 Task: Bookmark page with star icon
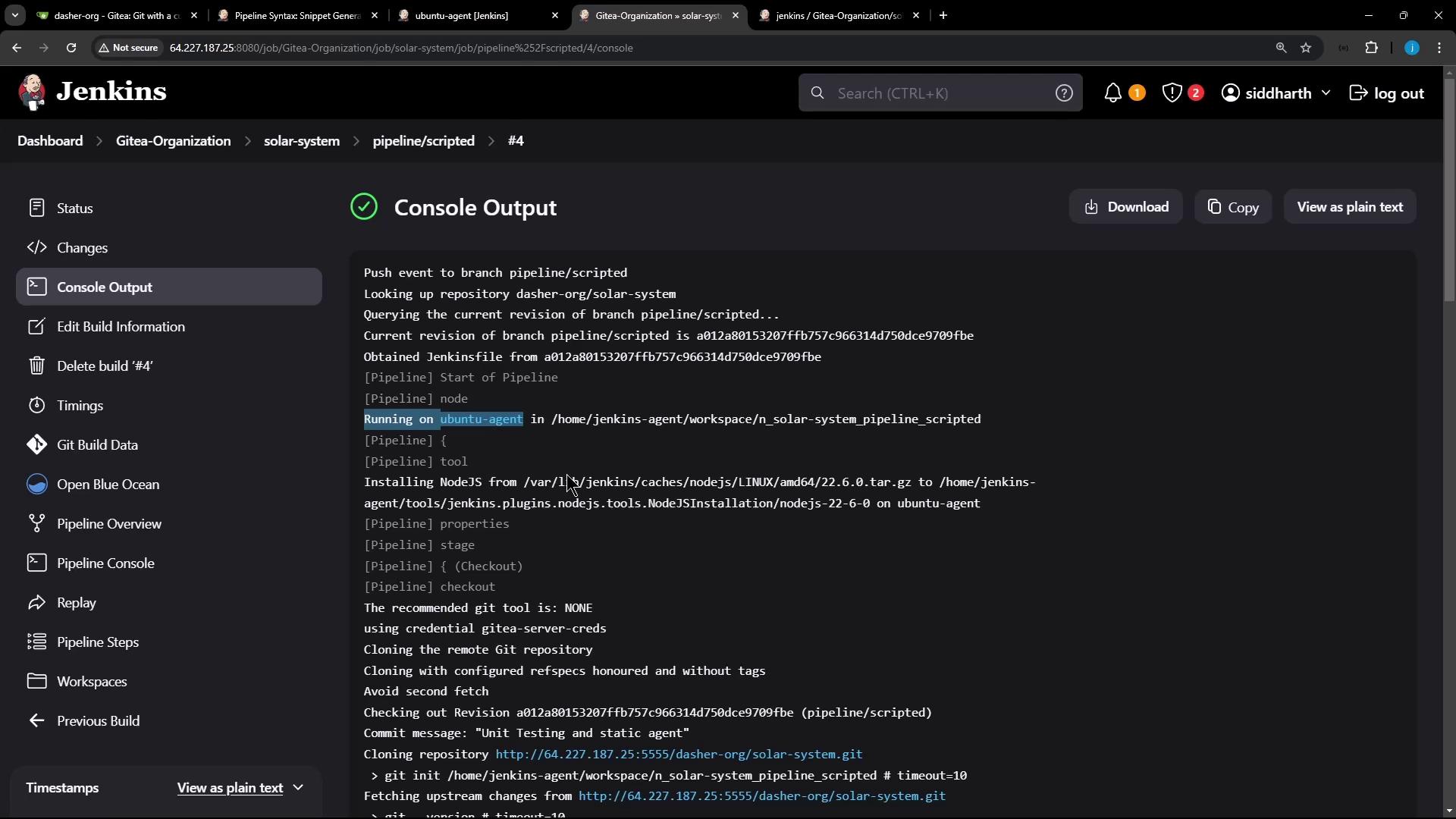pos(1306,48)
